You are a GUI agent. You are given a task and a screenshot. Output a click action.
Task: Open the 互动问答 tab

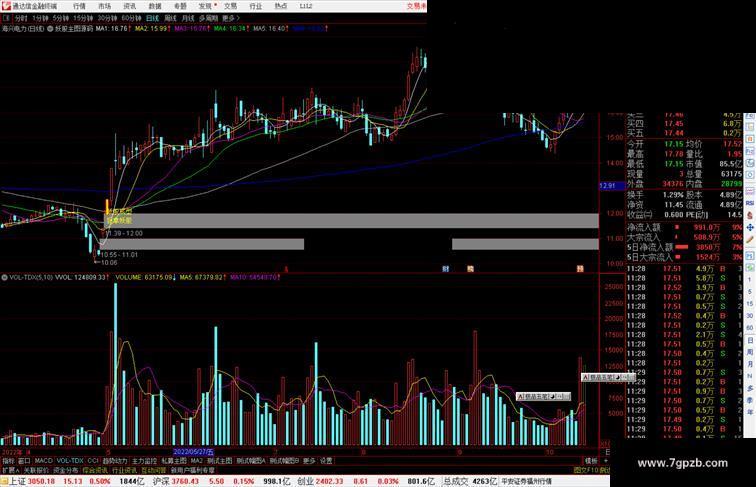(154, 470)
